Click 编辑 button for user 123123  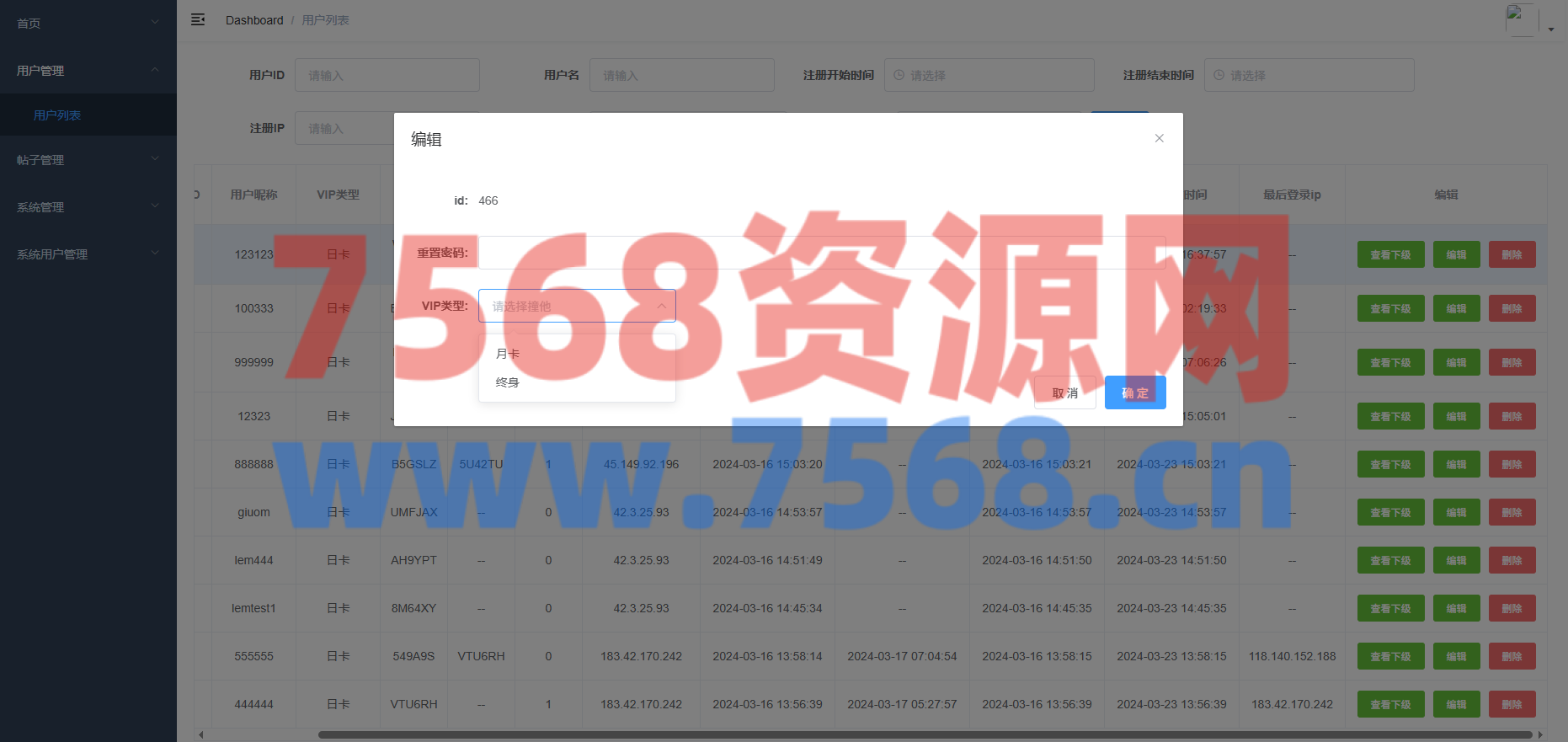pos(1457,254)
